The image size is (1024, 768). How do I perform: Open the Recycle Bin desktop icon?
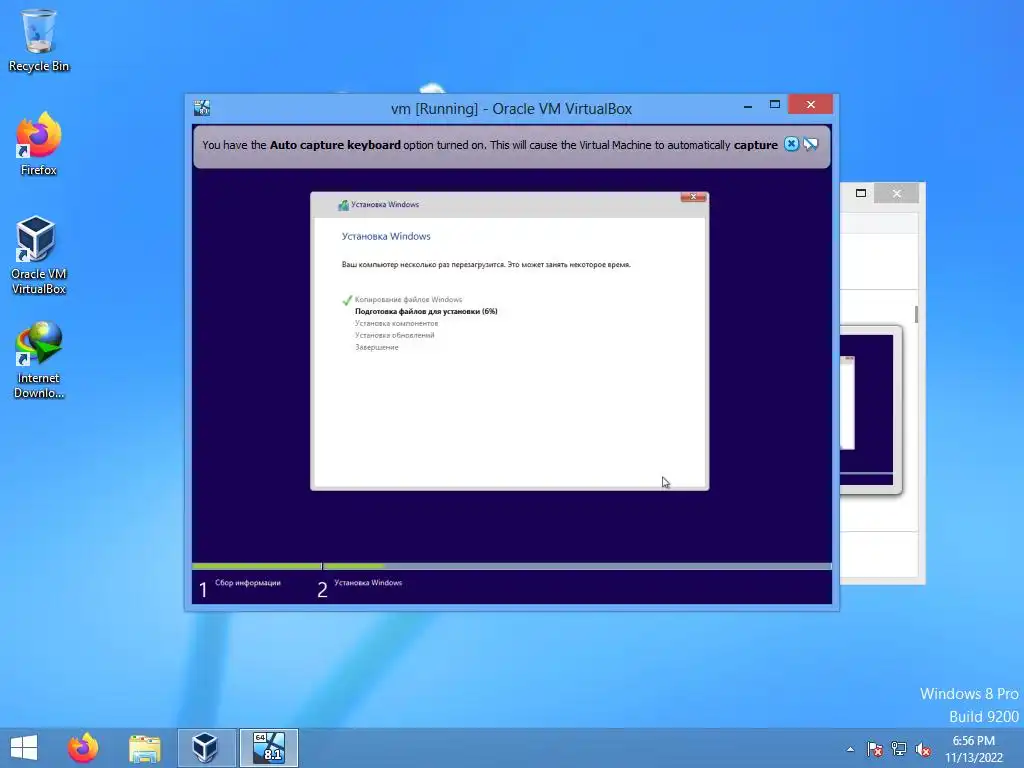coord(39,40)
